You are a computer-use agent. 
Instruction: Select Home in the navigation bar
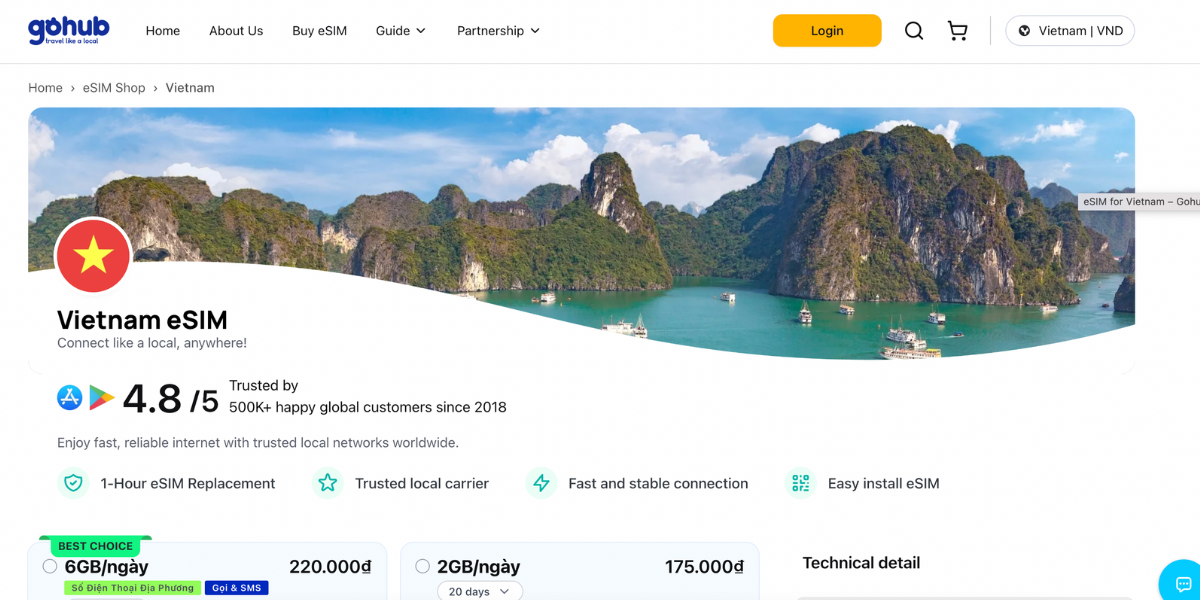point(162,30)
